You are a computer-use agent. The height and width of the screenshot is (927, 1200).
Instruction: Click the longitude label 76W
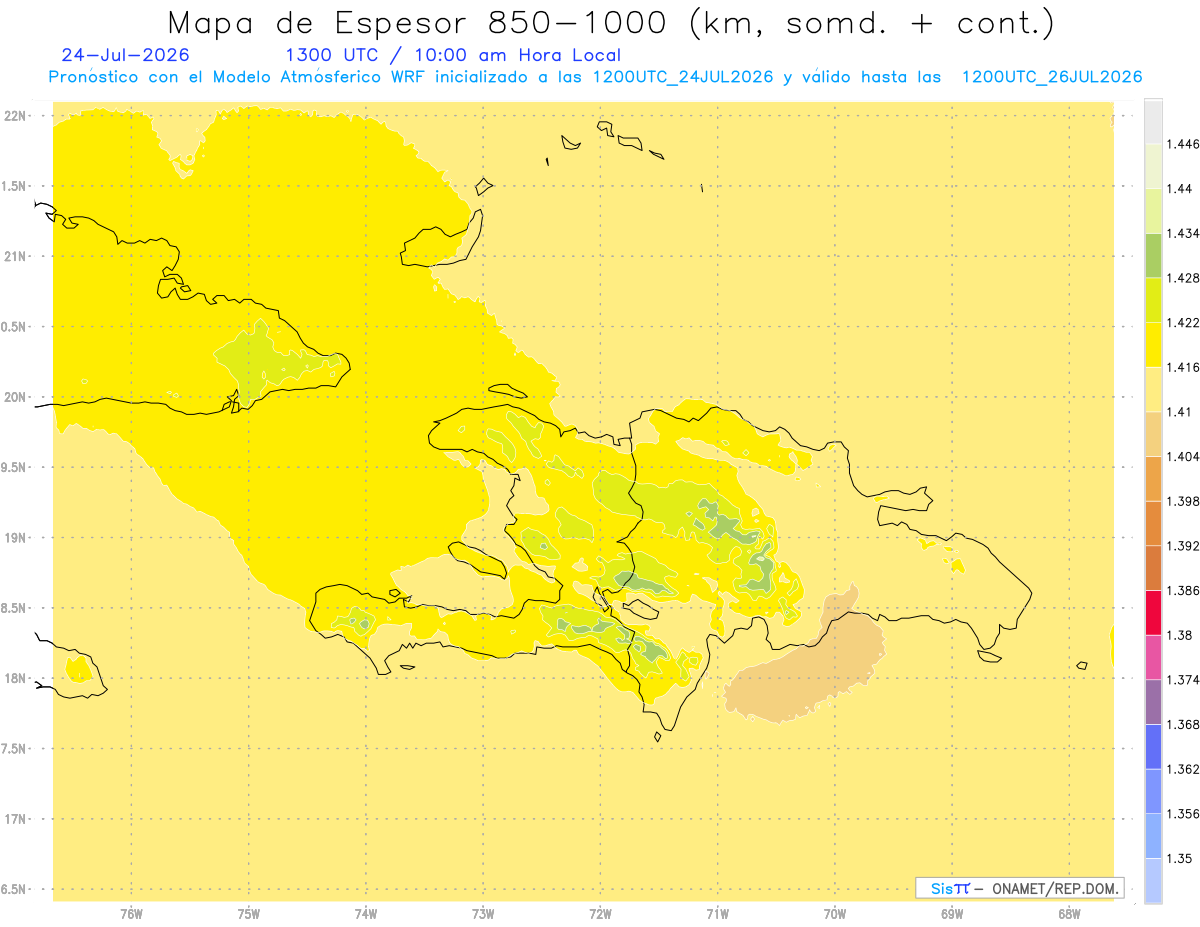click(131, 912)
